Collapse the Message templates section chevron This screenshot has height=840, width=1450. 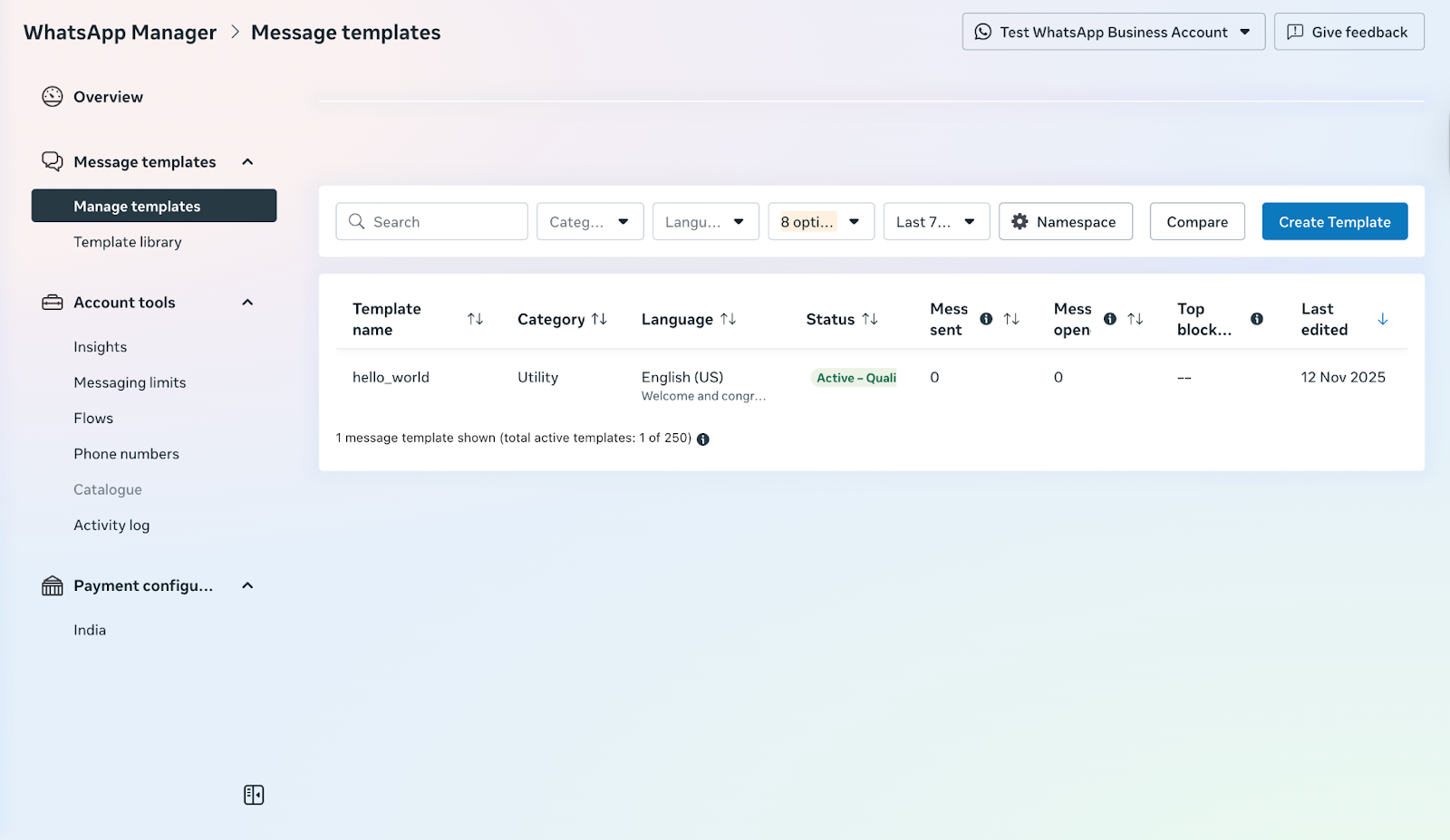pyautogui.click(x=247, y=162)
